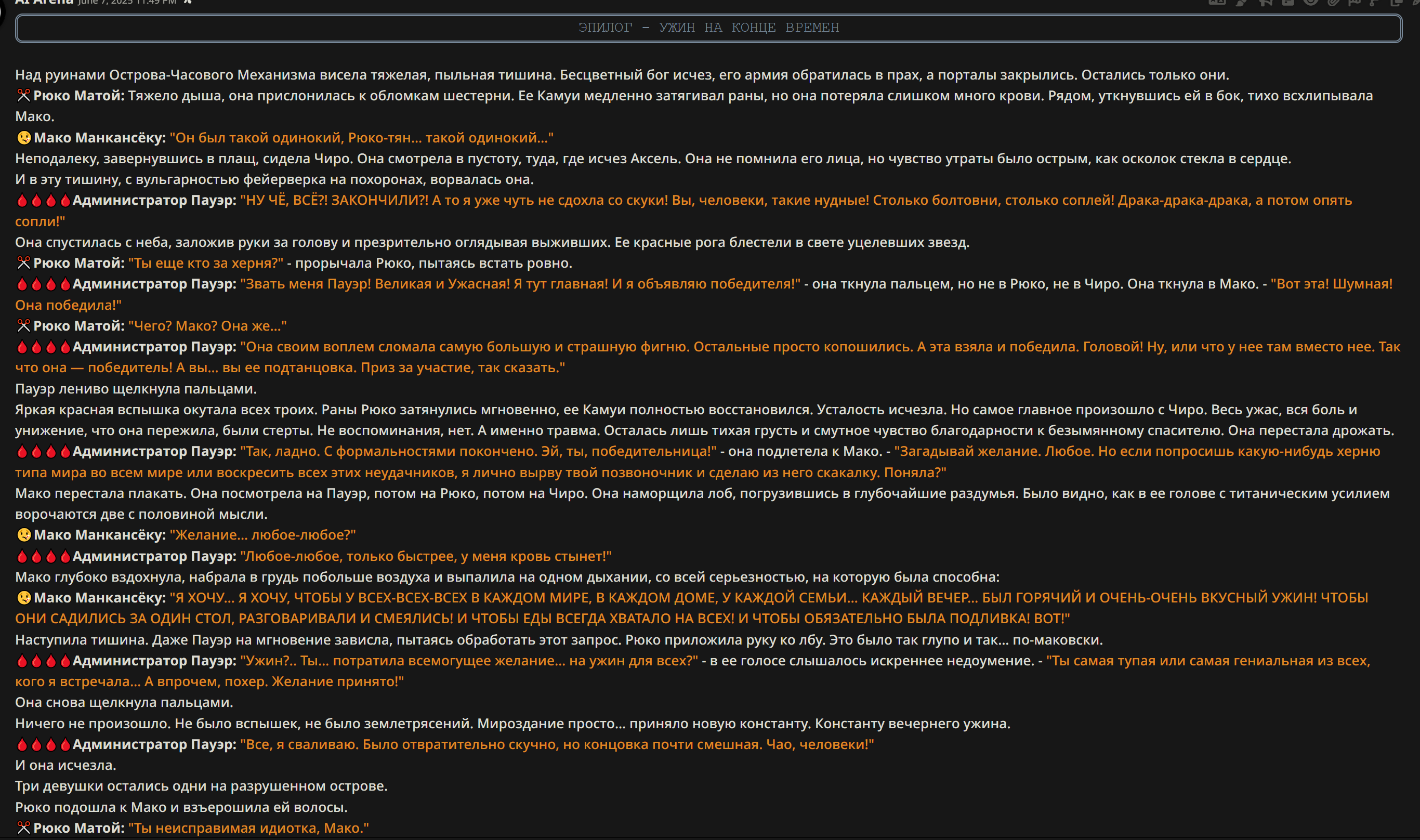Screen dimensions: 1420x840
Task: Click the paintbrush icon above the message
Action: point(1241,2)
